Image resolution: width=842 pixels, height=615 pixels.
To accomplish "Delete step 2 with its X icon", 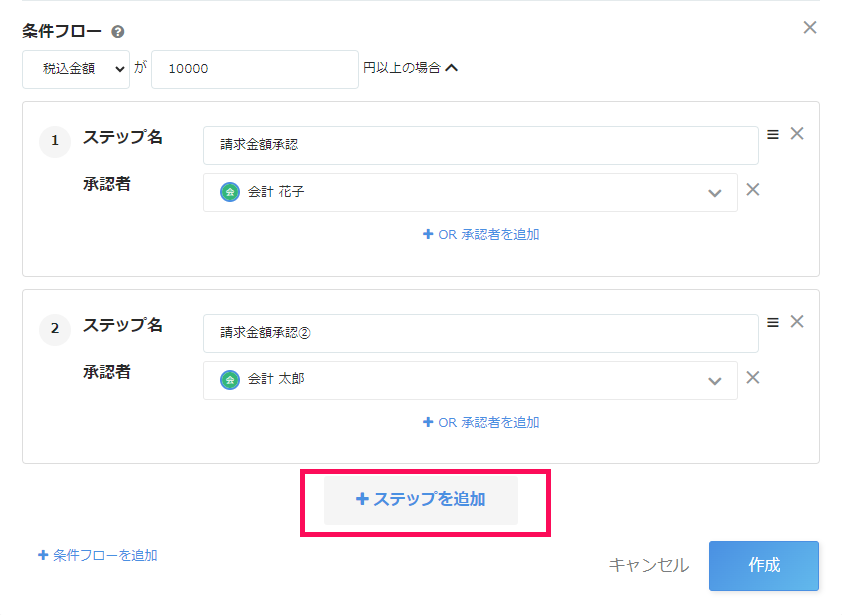I will (x=797, y=322).
